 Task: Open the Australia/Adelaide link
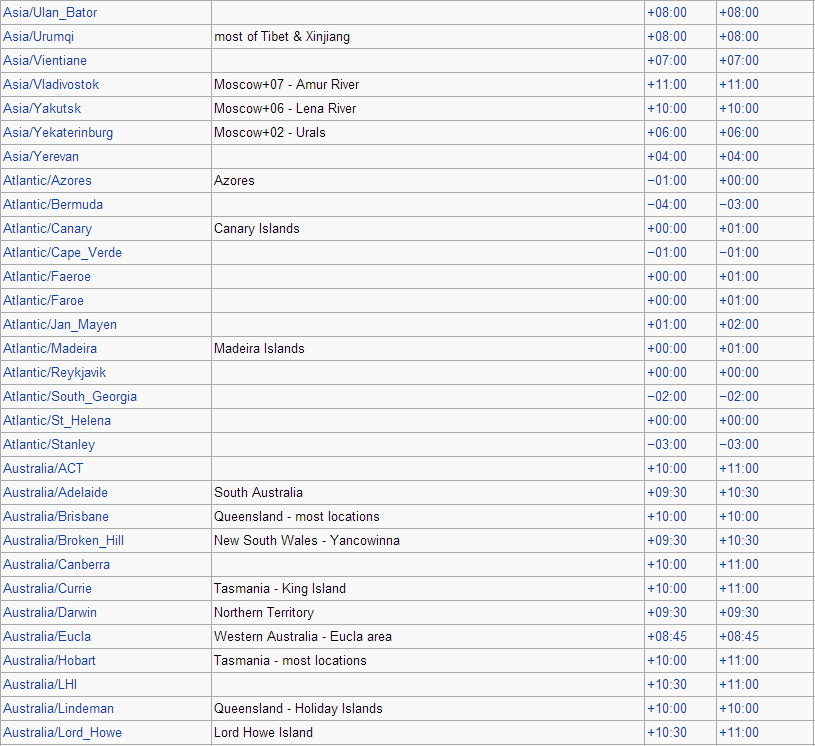tap(56, 492)
